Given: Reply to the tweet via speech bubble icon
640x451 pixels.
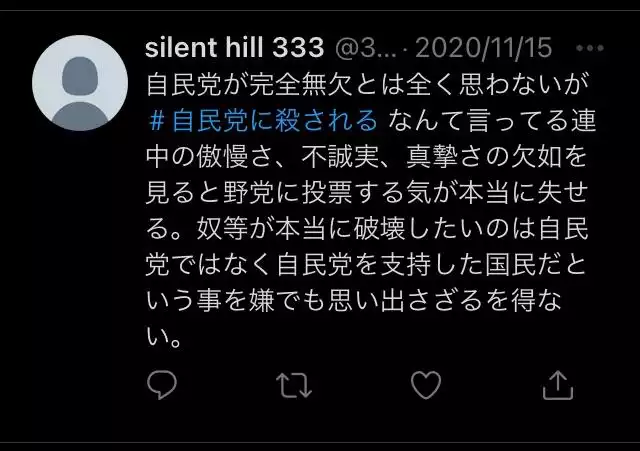Looking at the screenshot, I should (162, 384).
